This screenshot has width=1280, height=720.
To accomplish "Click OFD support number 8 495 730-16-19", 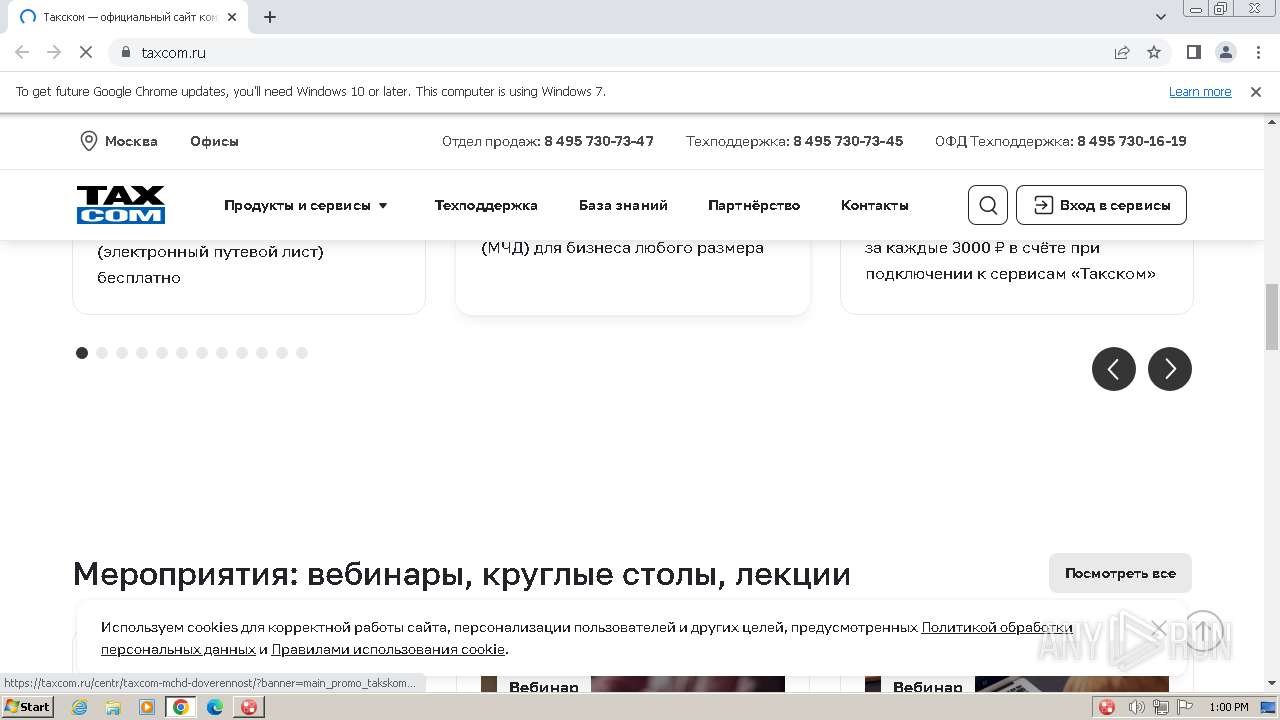I will click(x=1132, y=141).
